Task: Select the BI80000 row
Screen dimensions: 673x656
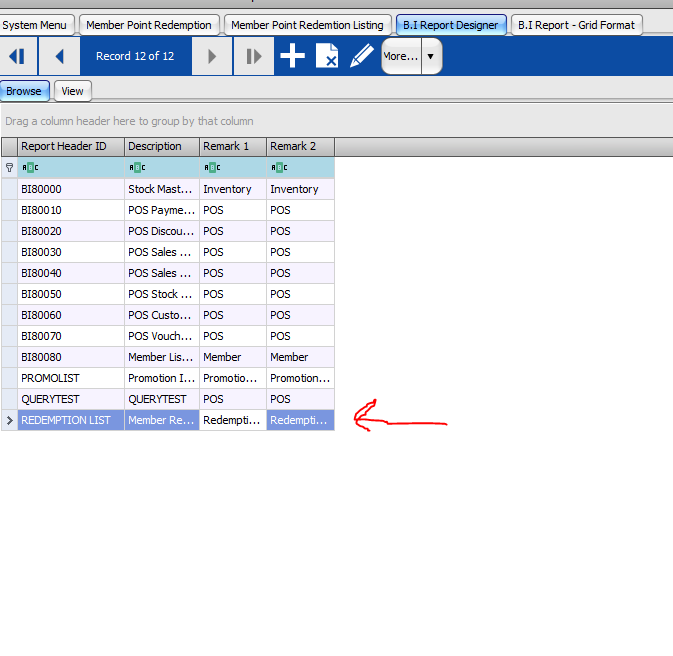Action: tap(71, 189)
